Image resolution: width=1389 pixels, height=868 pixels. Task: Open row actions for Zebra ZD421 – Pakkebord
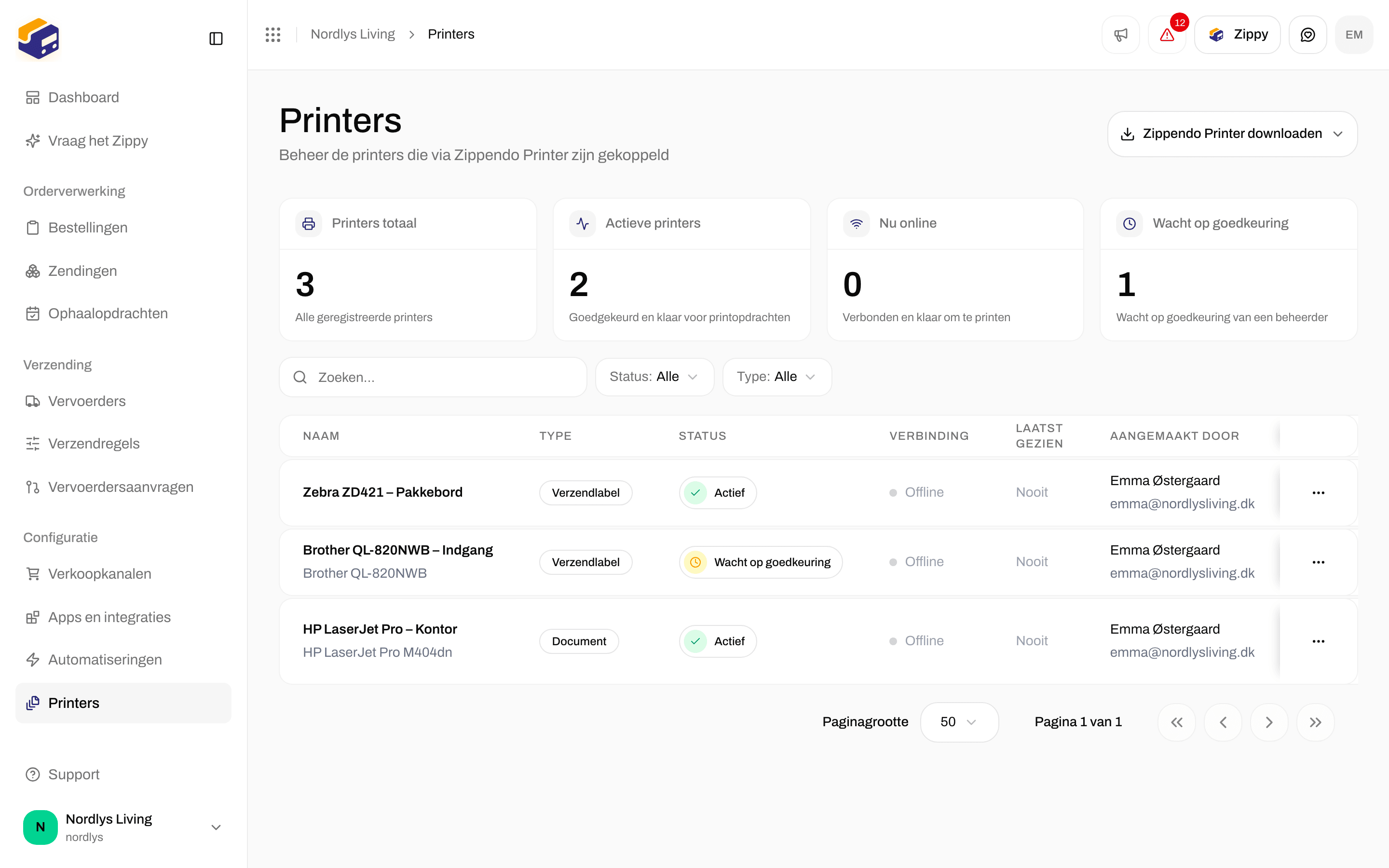tap(1319, 492)
